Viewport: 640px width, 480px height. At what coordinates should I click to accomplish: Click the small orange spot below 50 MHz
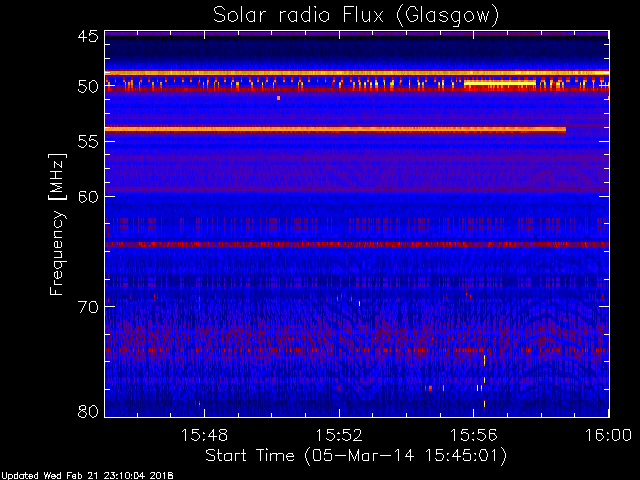[x=278, y=98]
